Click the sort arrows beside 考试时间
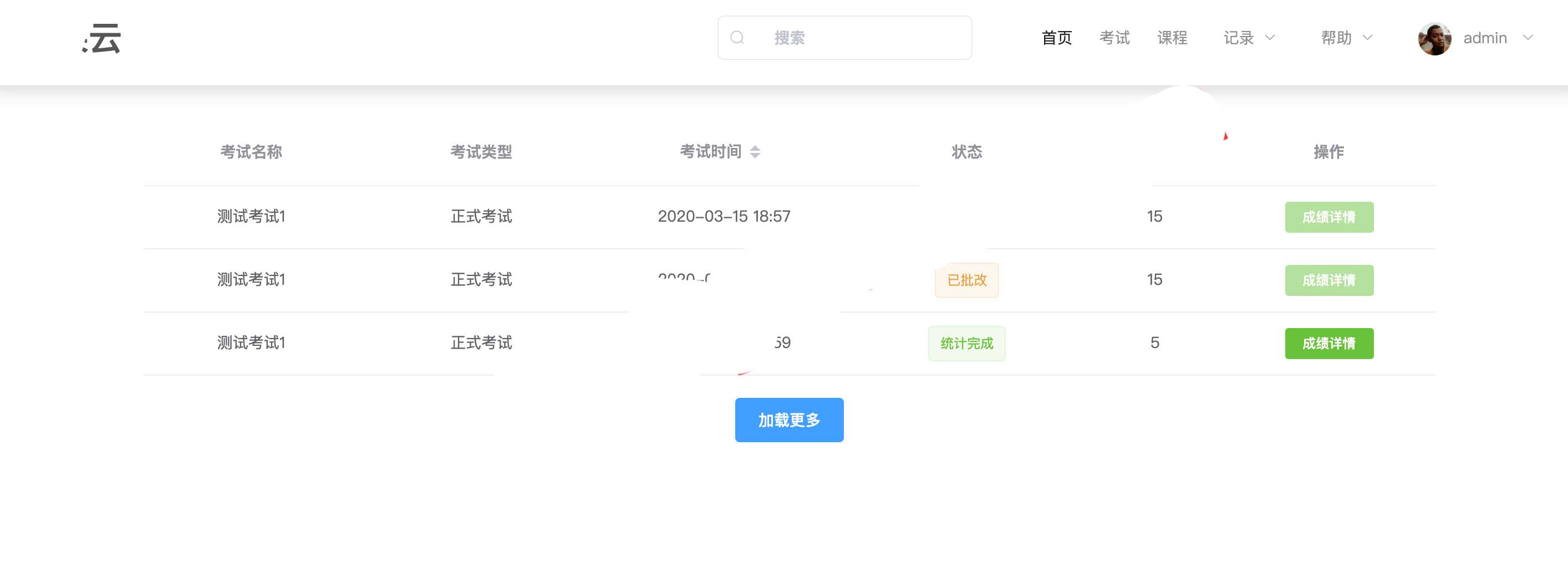The height and width of the screenshot is (573, 1568). (755, 152)
